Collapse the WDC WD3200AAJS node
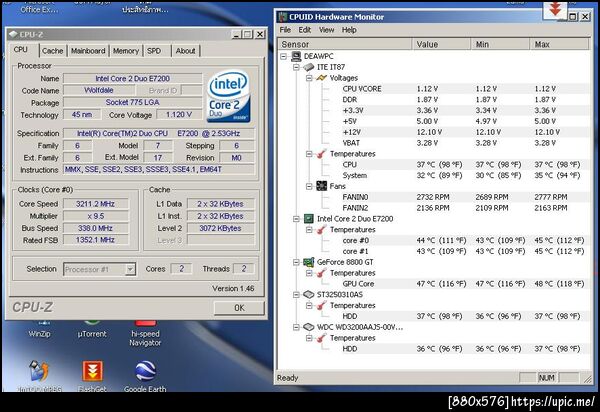Screen dimensions: 600x412 [x=297, y=327]
